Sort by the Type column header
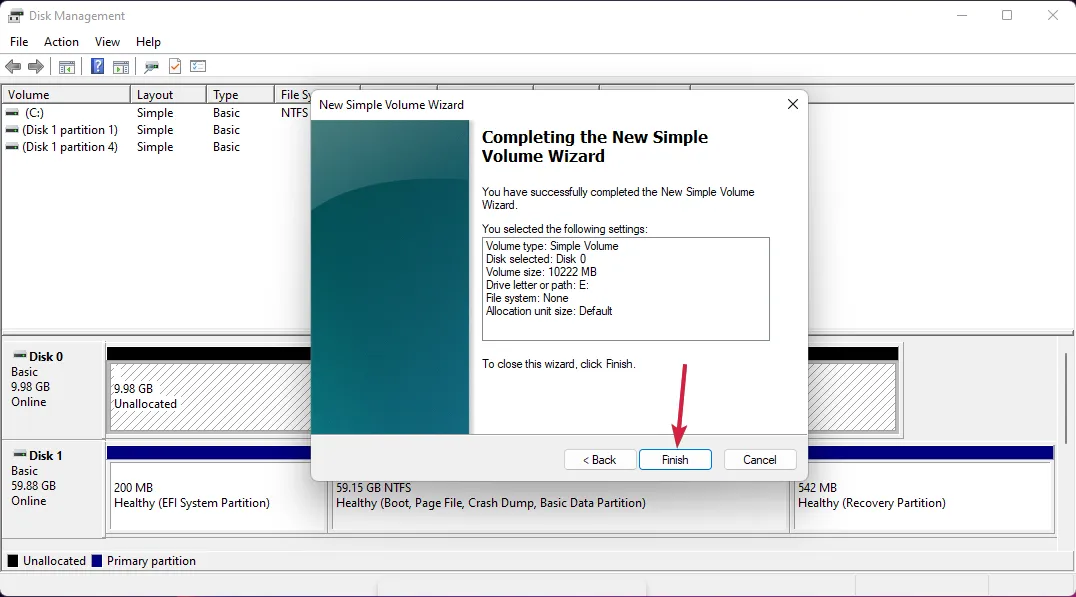This screenshot has width=1076, height=597. 240,95
